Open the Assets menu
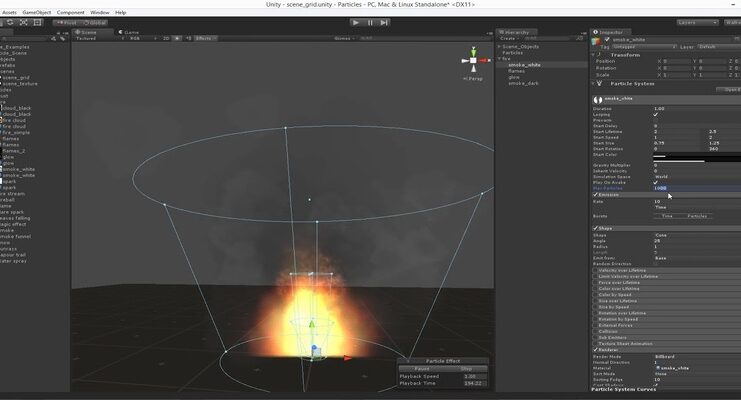741x400 pixels. (x=9, y=12)
